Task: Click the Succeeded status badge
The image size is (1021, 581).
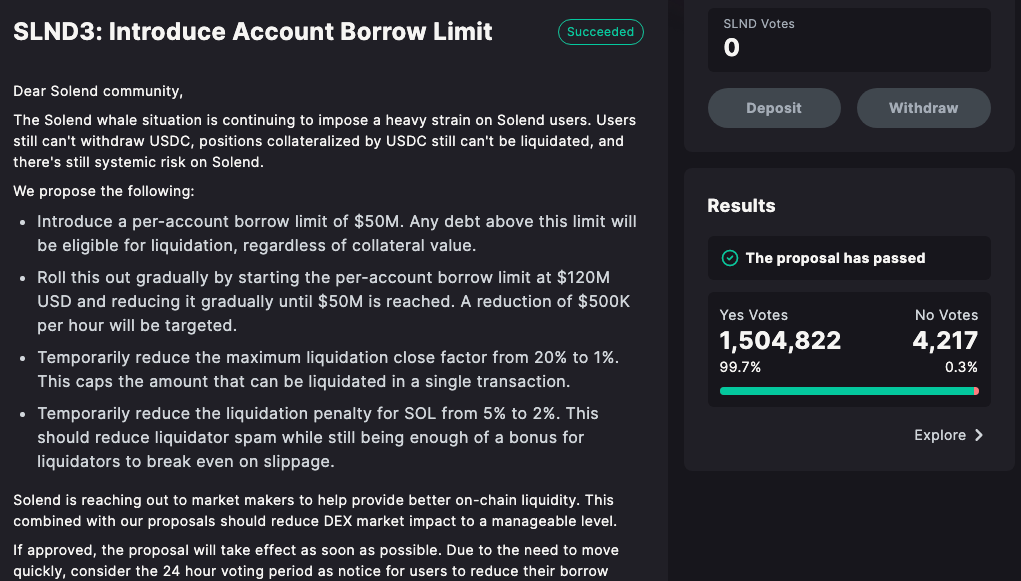Action: (600, 32)
